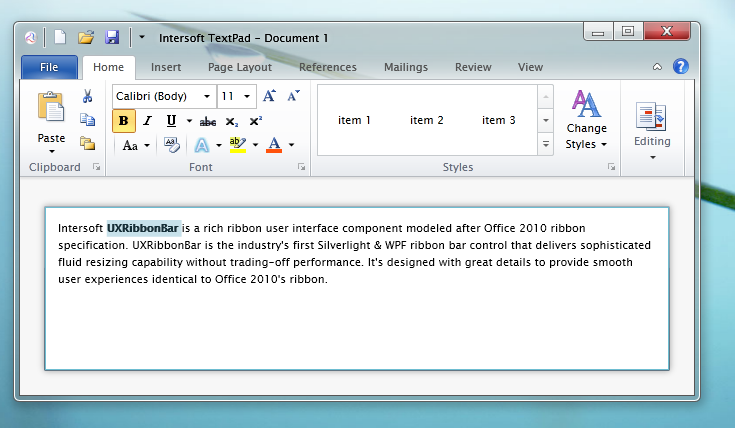Open the Editing group menu
This screenshot has height=428, width=735.
click(652, 130)
